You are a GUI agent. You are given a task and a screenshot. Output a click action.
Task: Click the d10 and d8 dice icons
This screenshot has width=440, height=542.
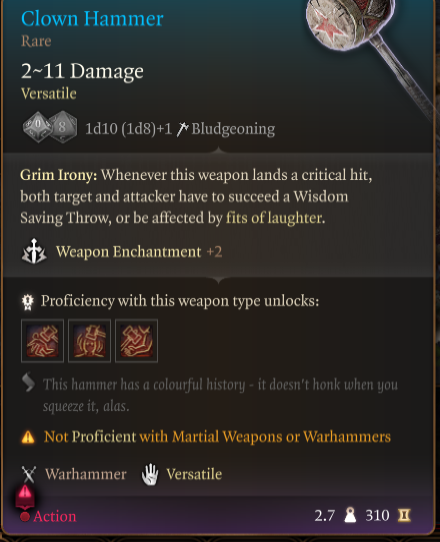[50, 127]
